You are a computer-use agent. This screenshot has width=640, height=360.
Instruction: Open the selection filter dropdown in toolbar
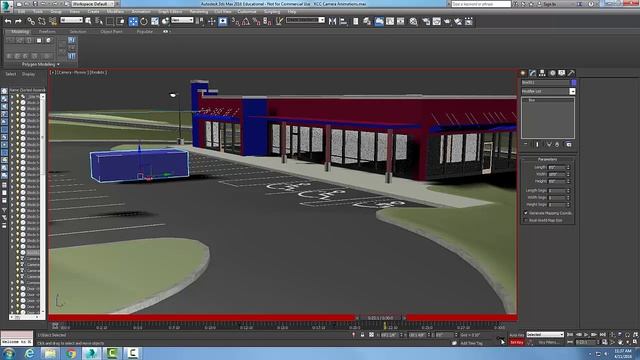pos(72,20)
